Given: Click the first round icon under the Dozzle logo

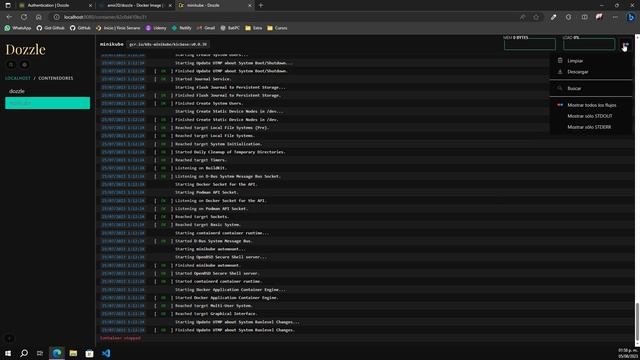Looking at the screenshot, I should (11, 64).
